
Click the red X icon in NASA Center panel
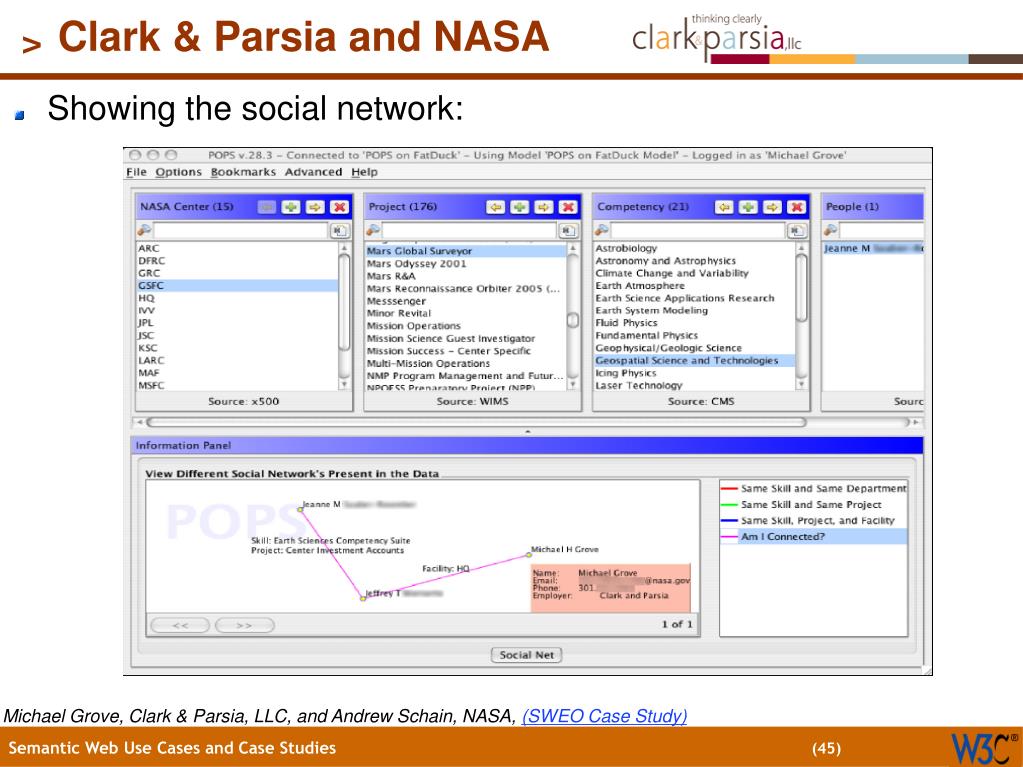(x=339, y=207)
